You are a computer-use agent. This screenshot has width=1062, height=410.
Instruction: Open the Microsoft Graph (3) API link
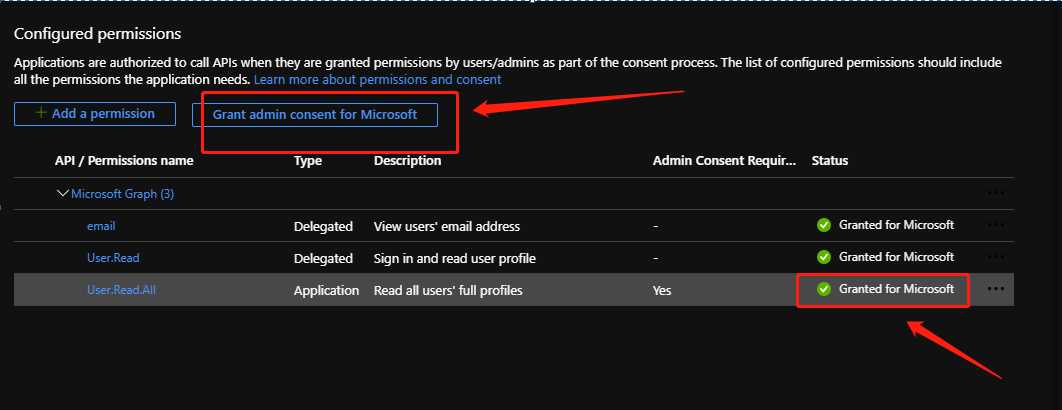pos(123,194)
